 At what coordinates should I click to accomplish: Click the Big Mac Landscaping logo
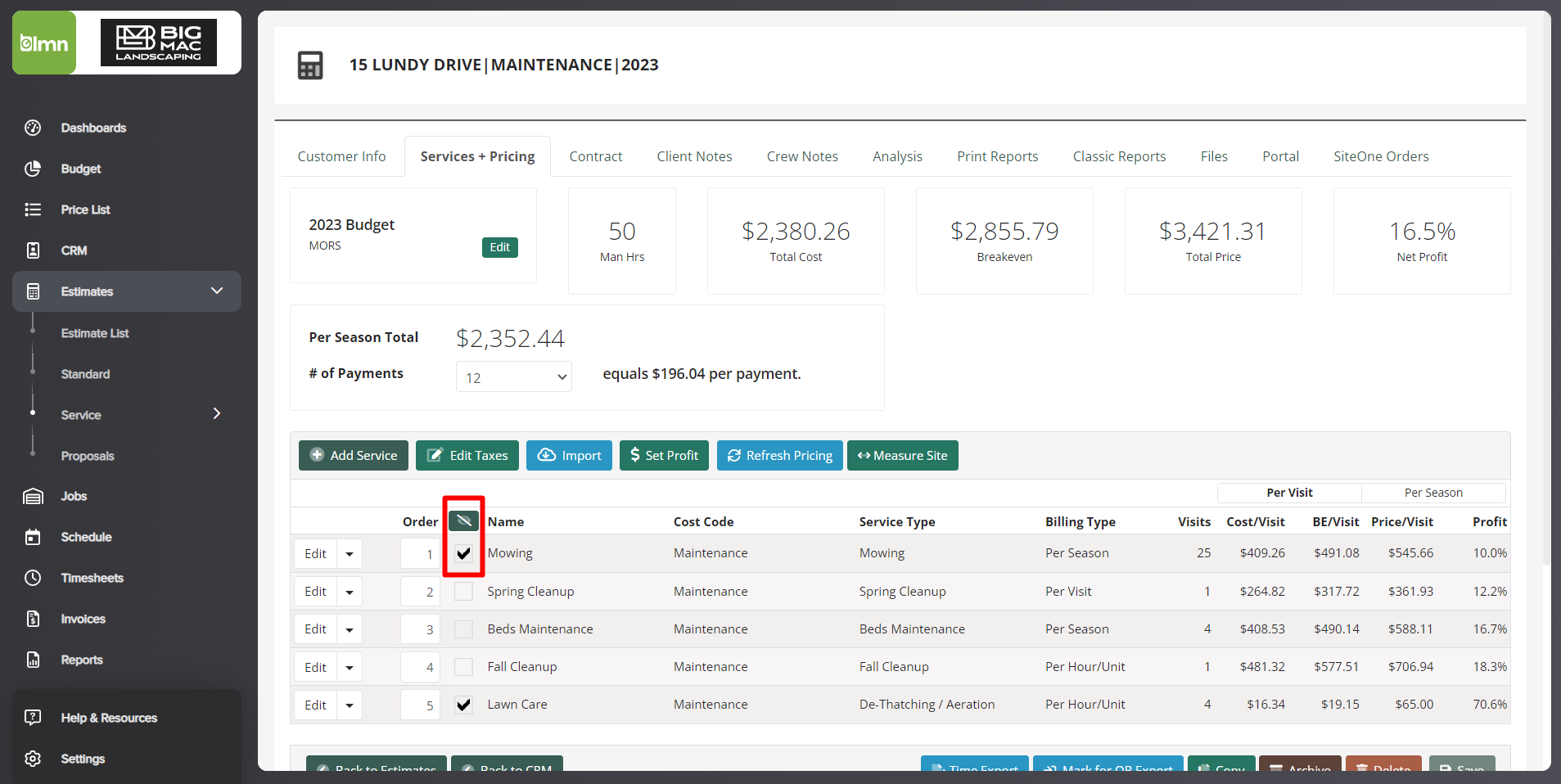(159, 43)
